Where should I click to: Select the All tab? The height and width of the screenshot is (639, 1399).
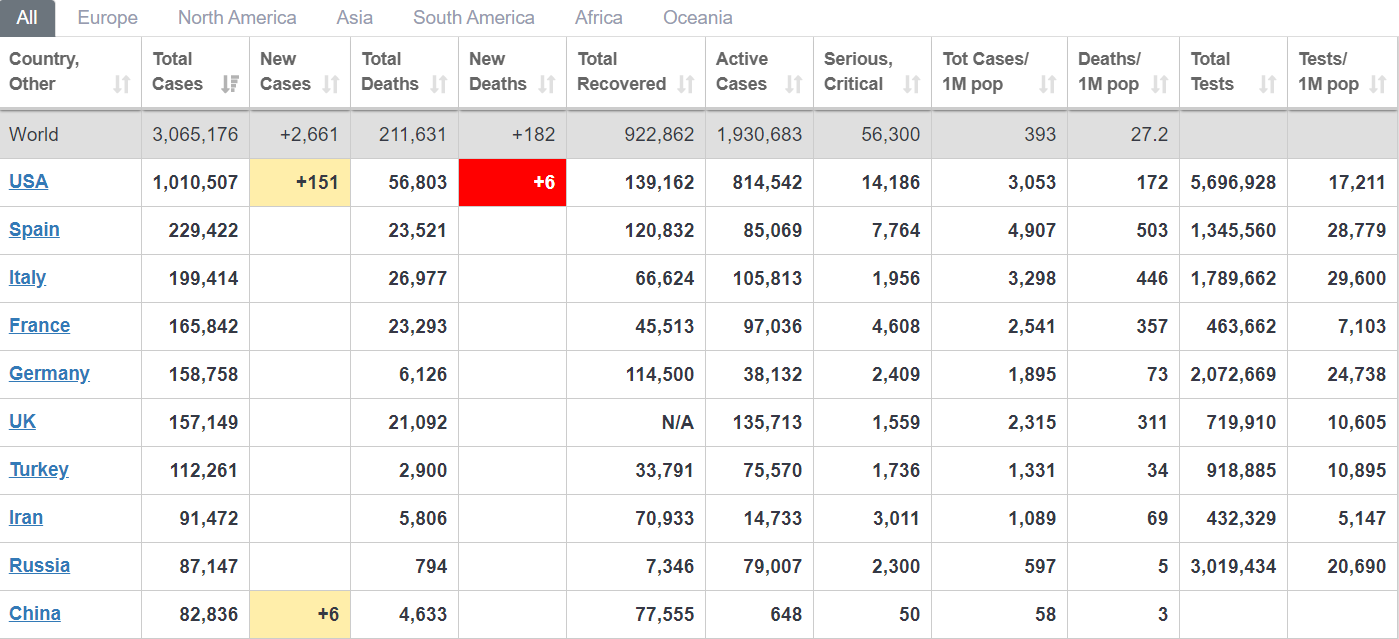tap(28, 18)
